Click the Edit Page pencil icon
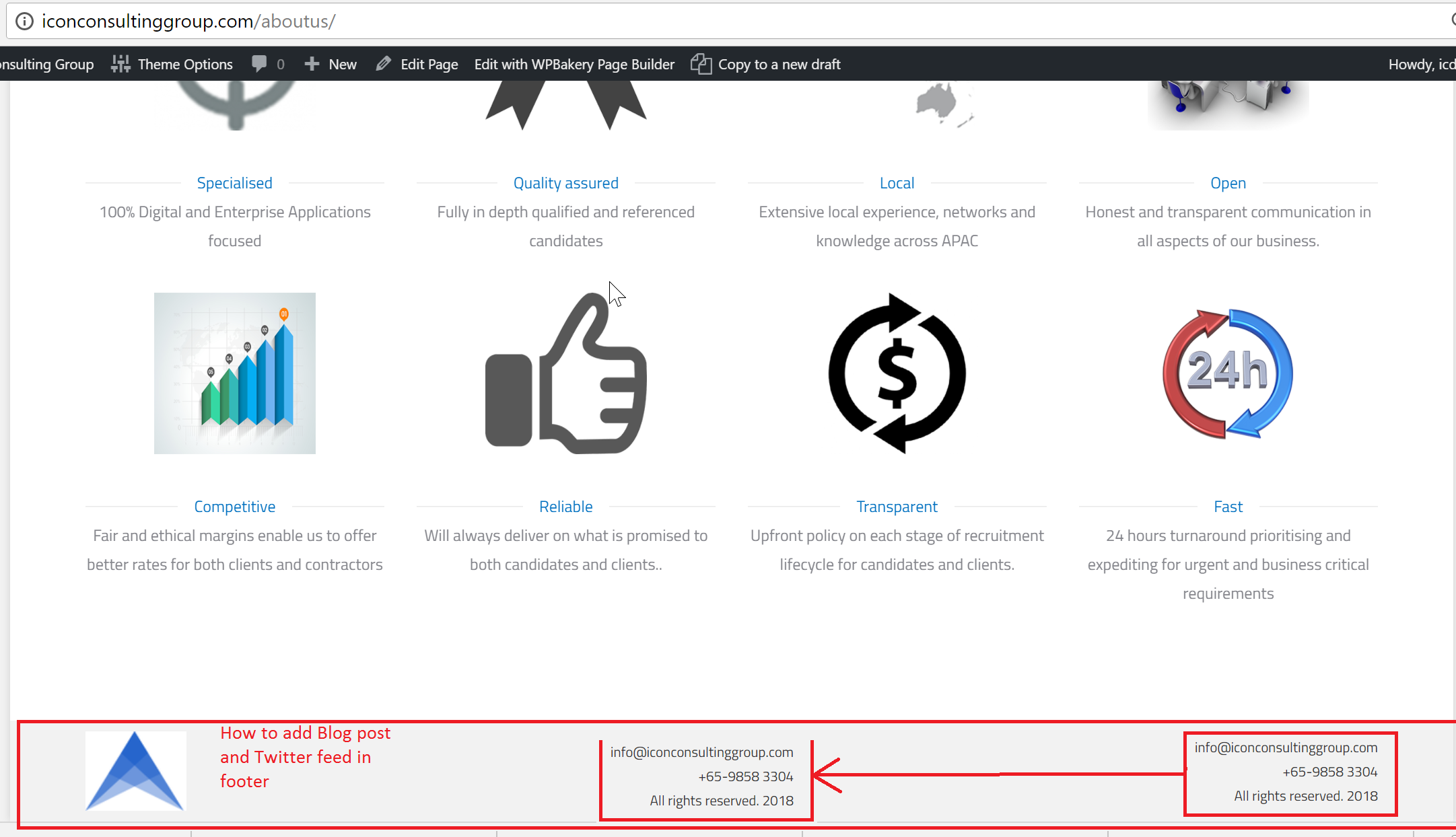 pos(383,64)
